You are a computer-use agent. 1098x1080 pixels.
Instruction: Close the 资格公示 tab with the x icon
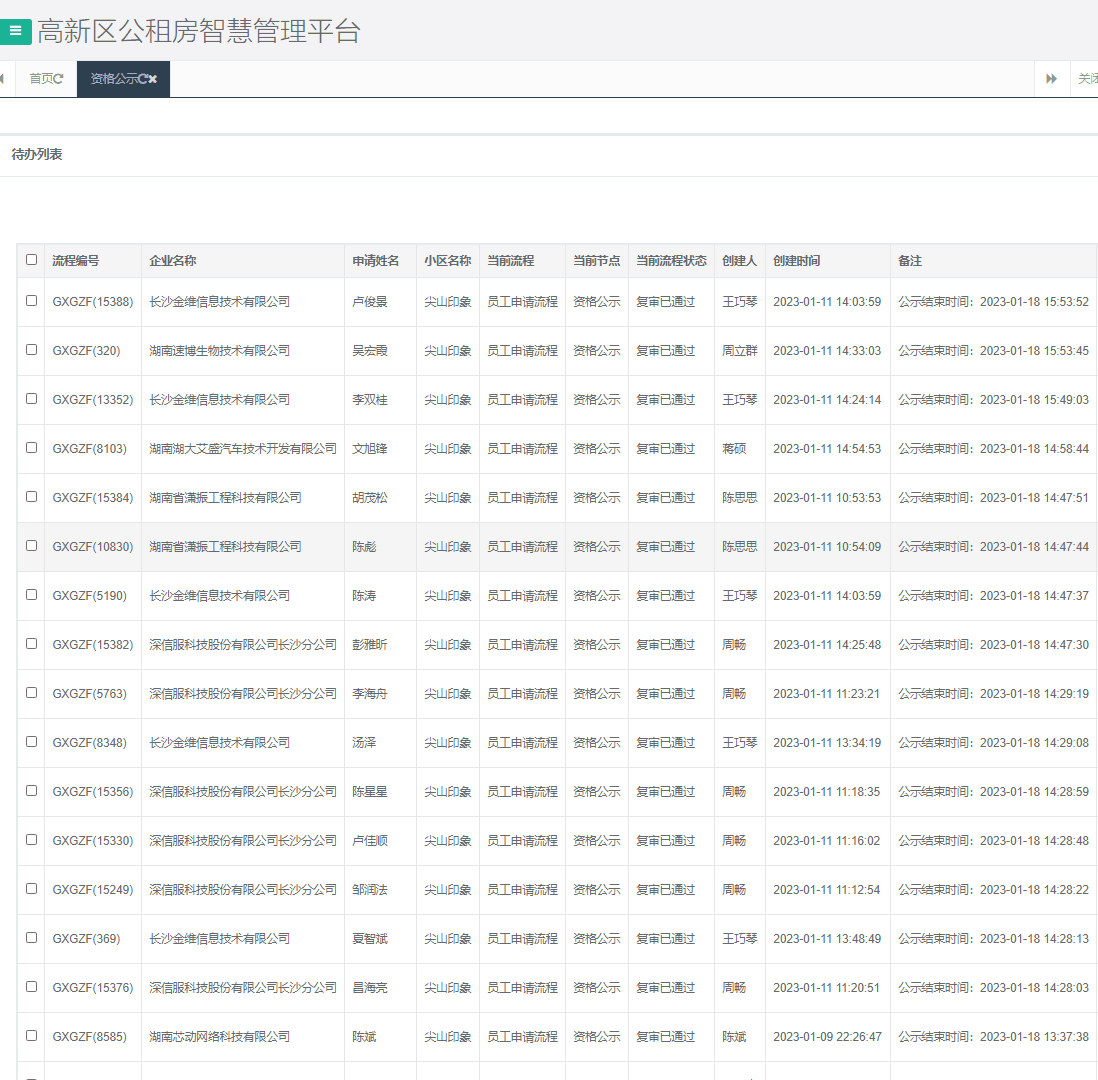click(x=153, y=79)
